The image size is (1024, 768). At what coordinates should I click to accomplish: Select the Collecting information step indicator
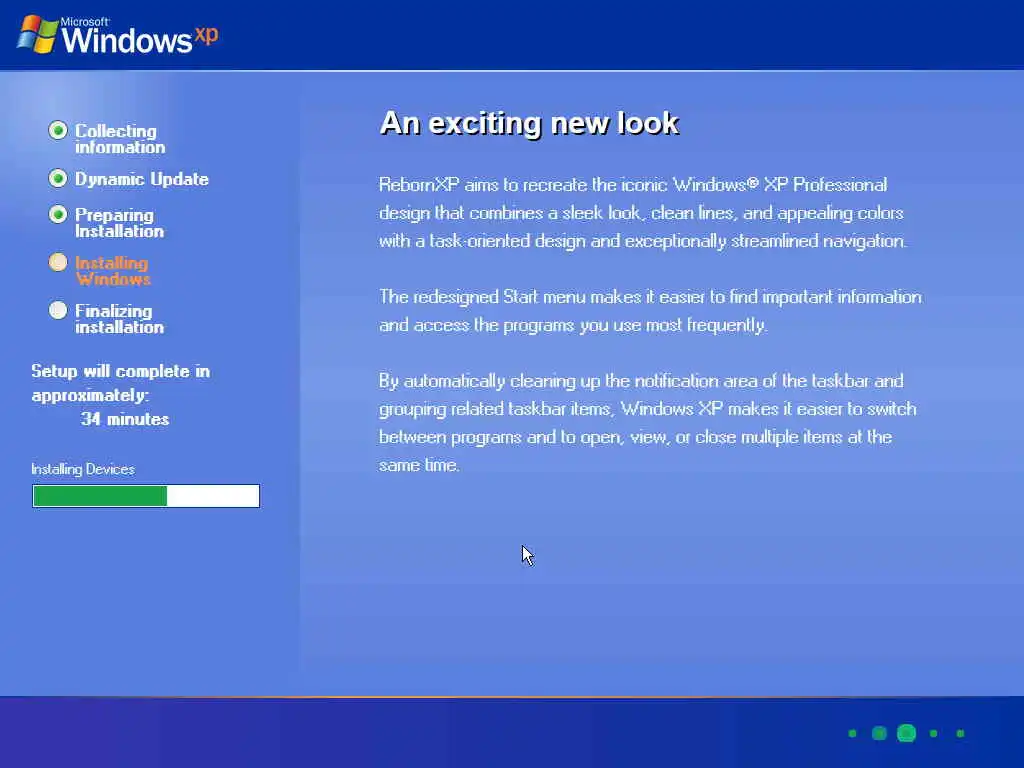point(58,130)
